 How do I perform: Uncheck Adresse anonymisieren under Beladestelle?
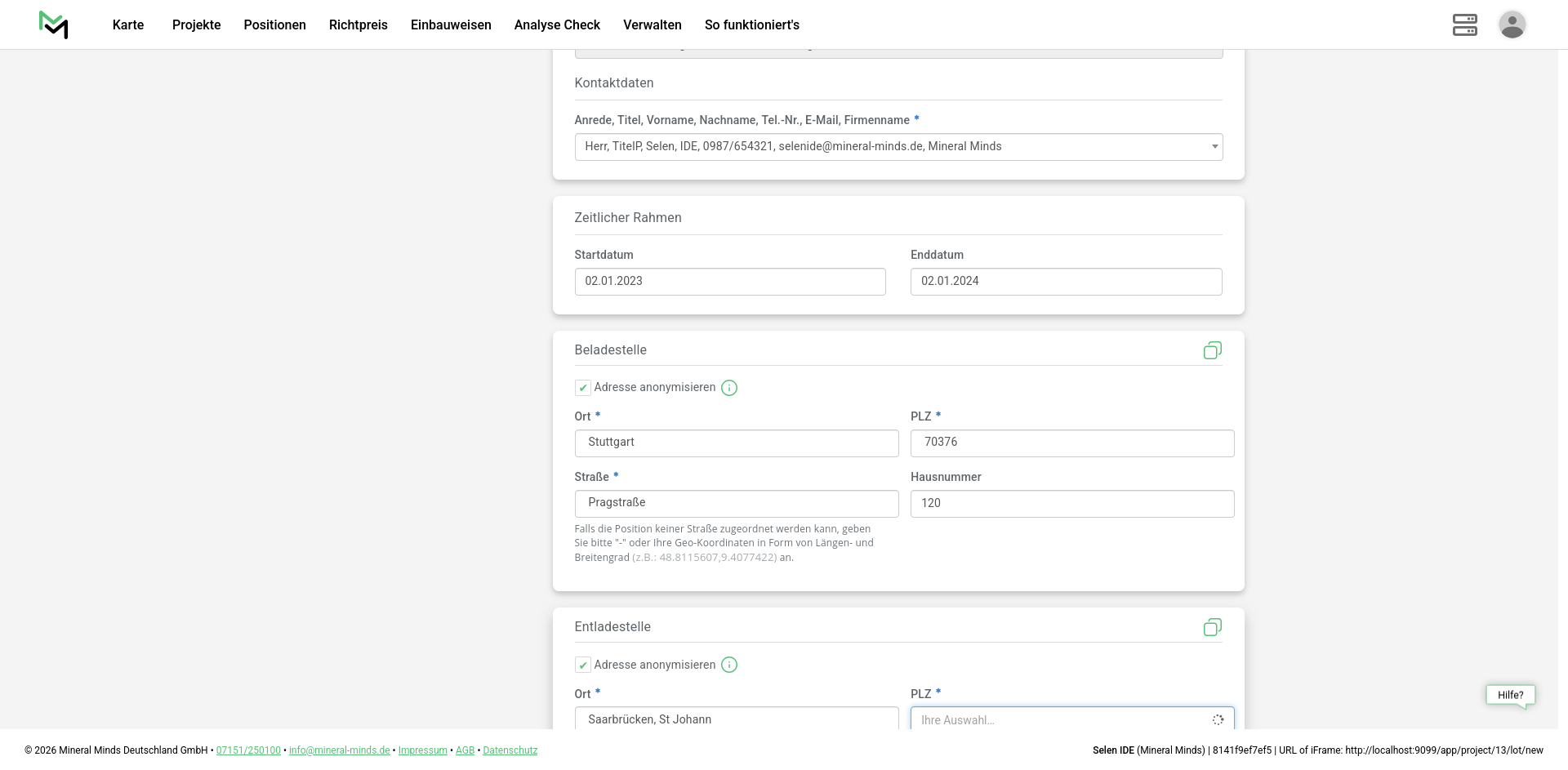click(583, 388)
